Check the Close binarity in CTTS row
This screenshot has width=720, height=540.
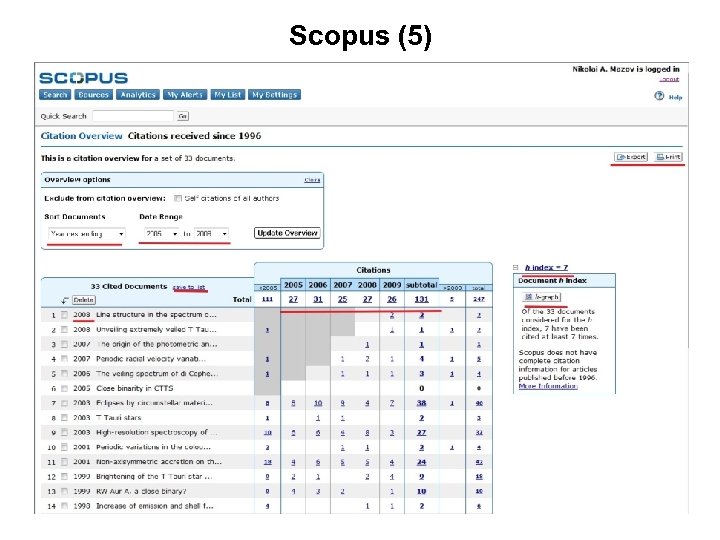64,388
